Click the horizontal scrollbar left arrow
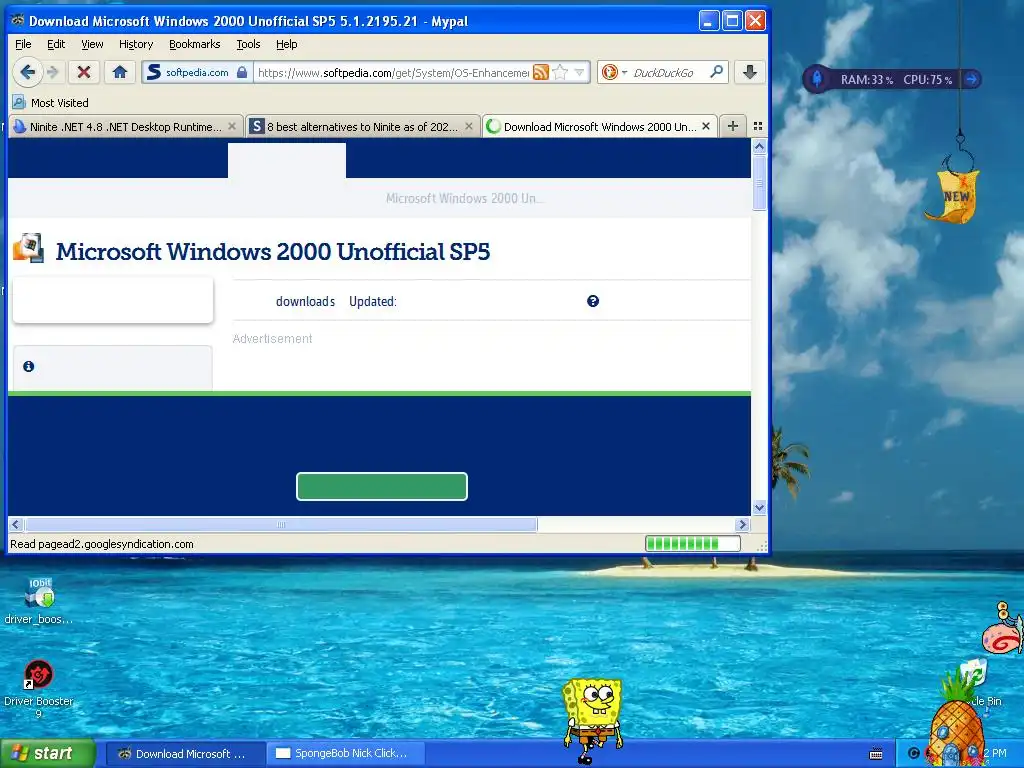 point(16,524)
